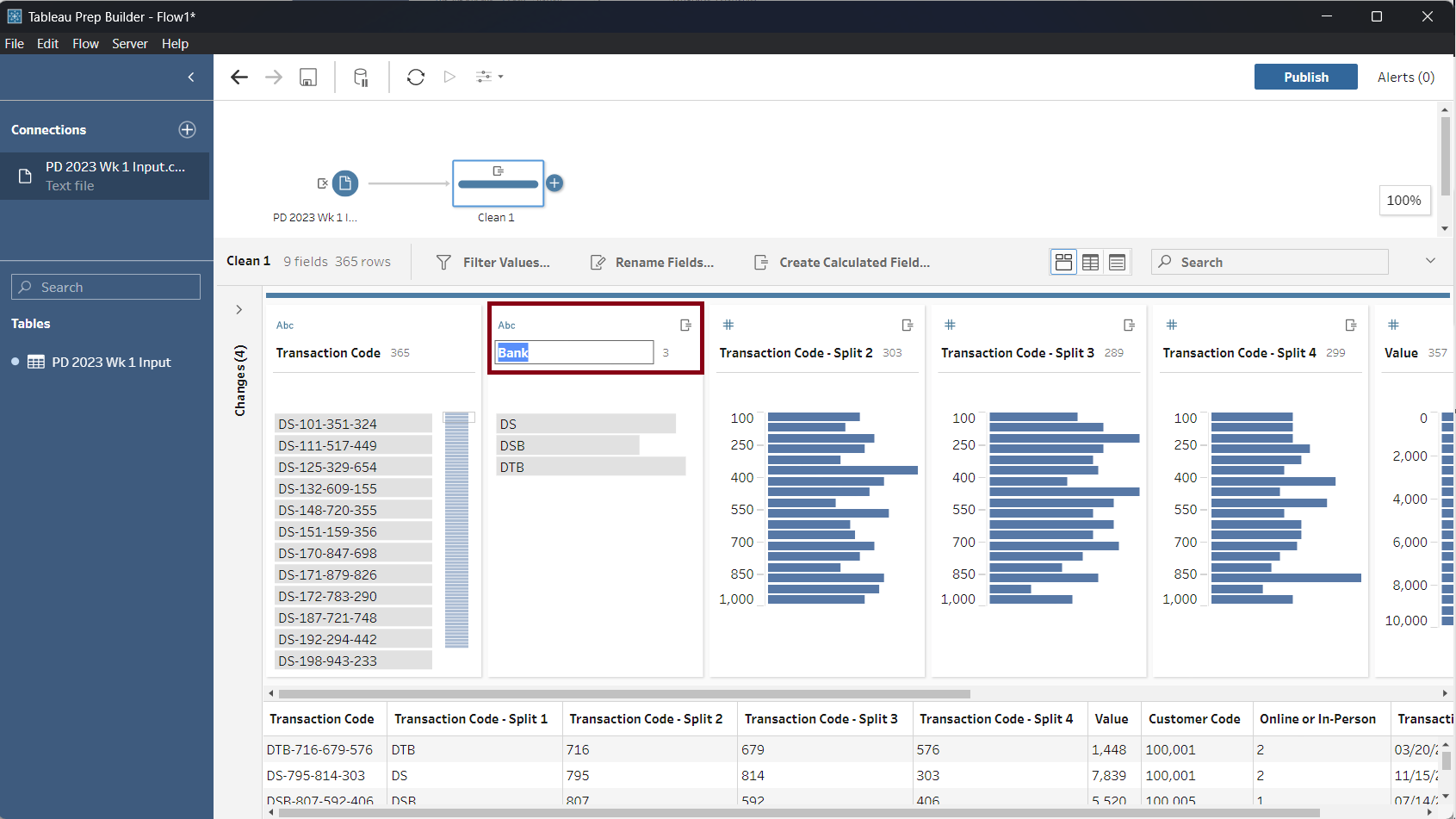Switch to profile pane view

point(1063,262)
